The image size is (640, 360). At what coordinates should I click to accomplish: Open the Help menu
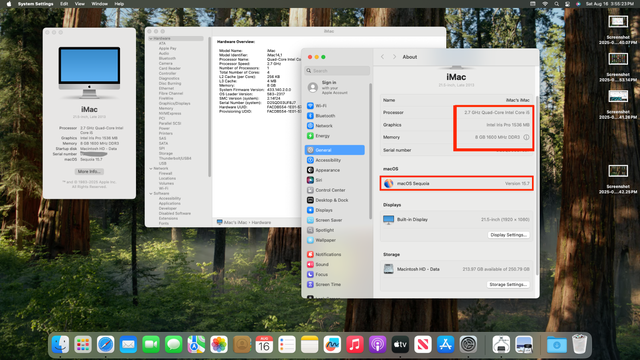(119, 4)
